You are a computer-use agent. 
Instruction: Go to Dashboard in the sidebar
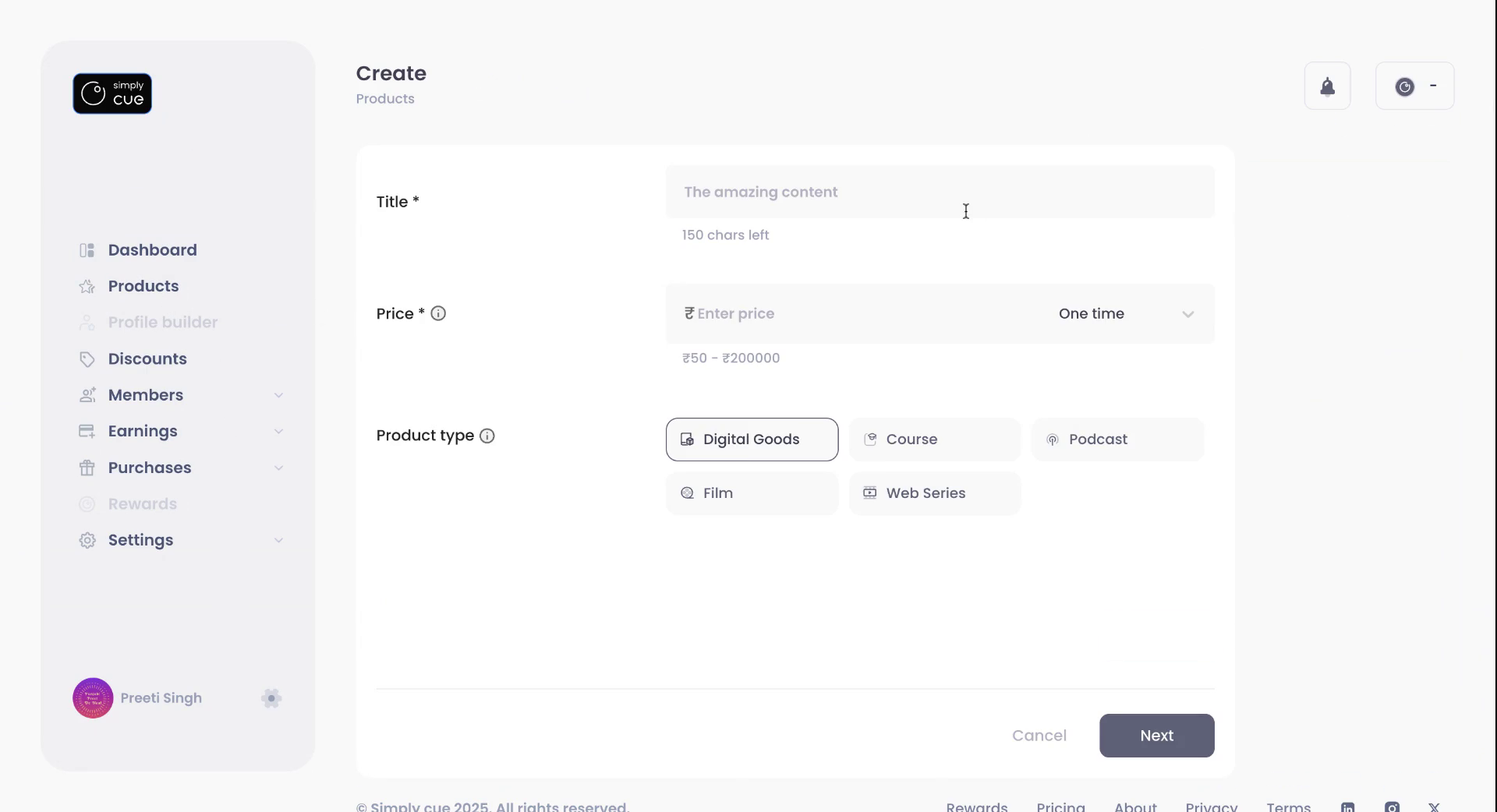pos(152,250)
